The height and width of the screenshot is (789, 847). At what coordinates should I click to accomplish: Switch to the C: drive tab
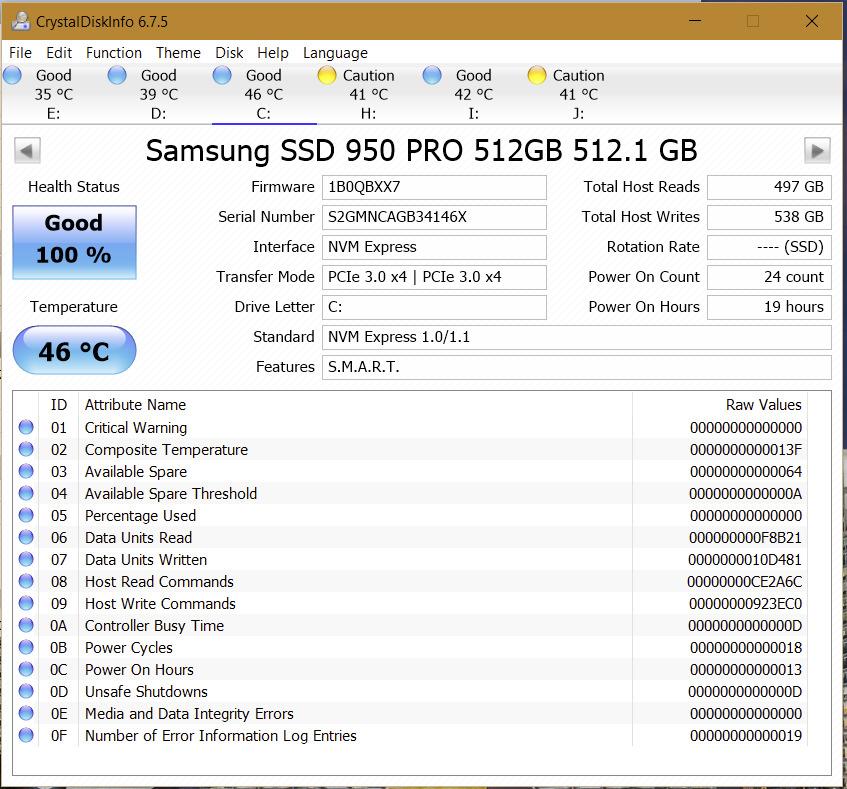coord(263,94)
